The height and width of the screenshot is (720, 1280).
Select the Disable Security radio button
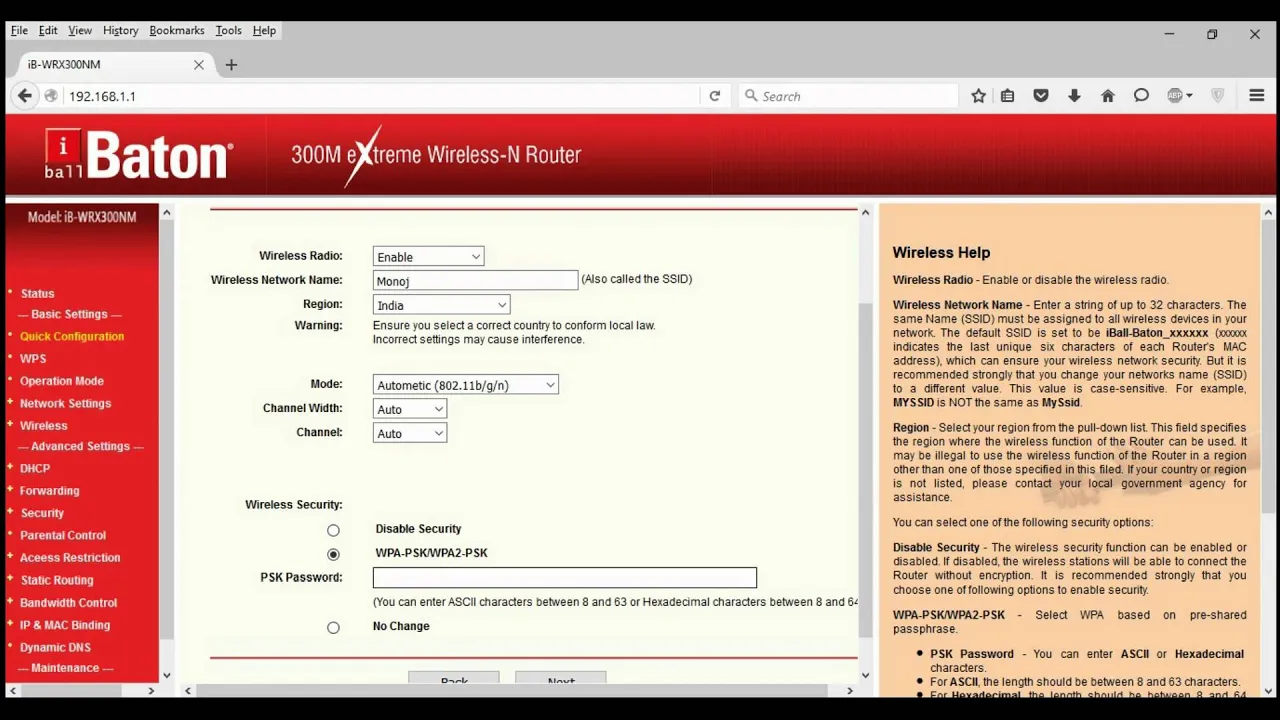click(333, 530)
